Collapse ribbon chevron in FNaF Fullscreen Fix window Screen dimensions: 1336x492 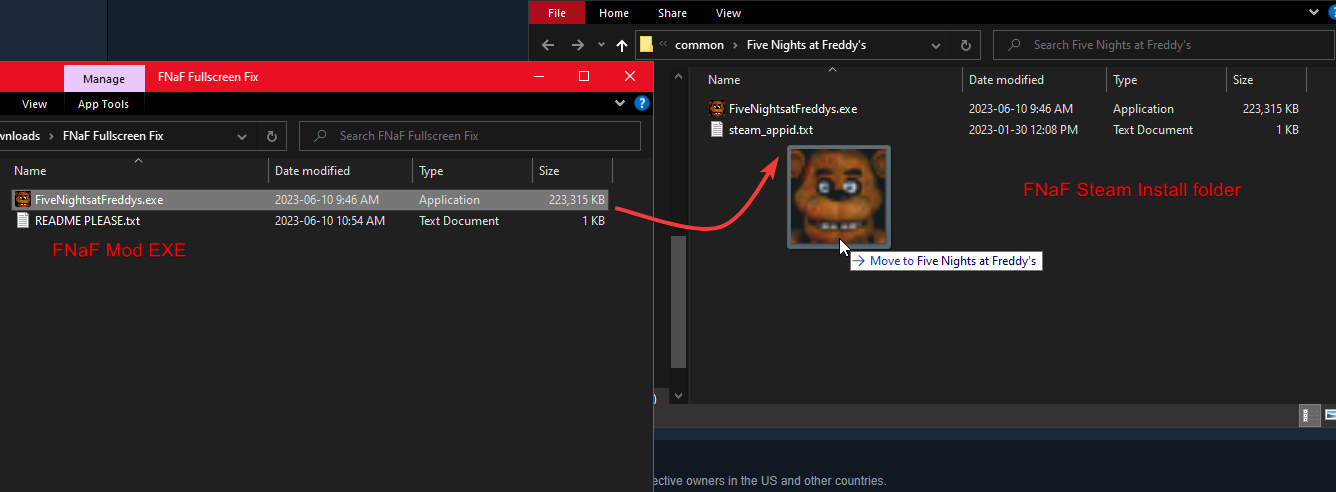[620, 104]
